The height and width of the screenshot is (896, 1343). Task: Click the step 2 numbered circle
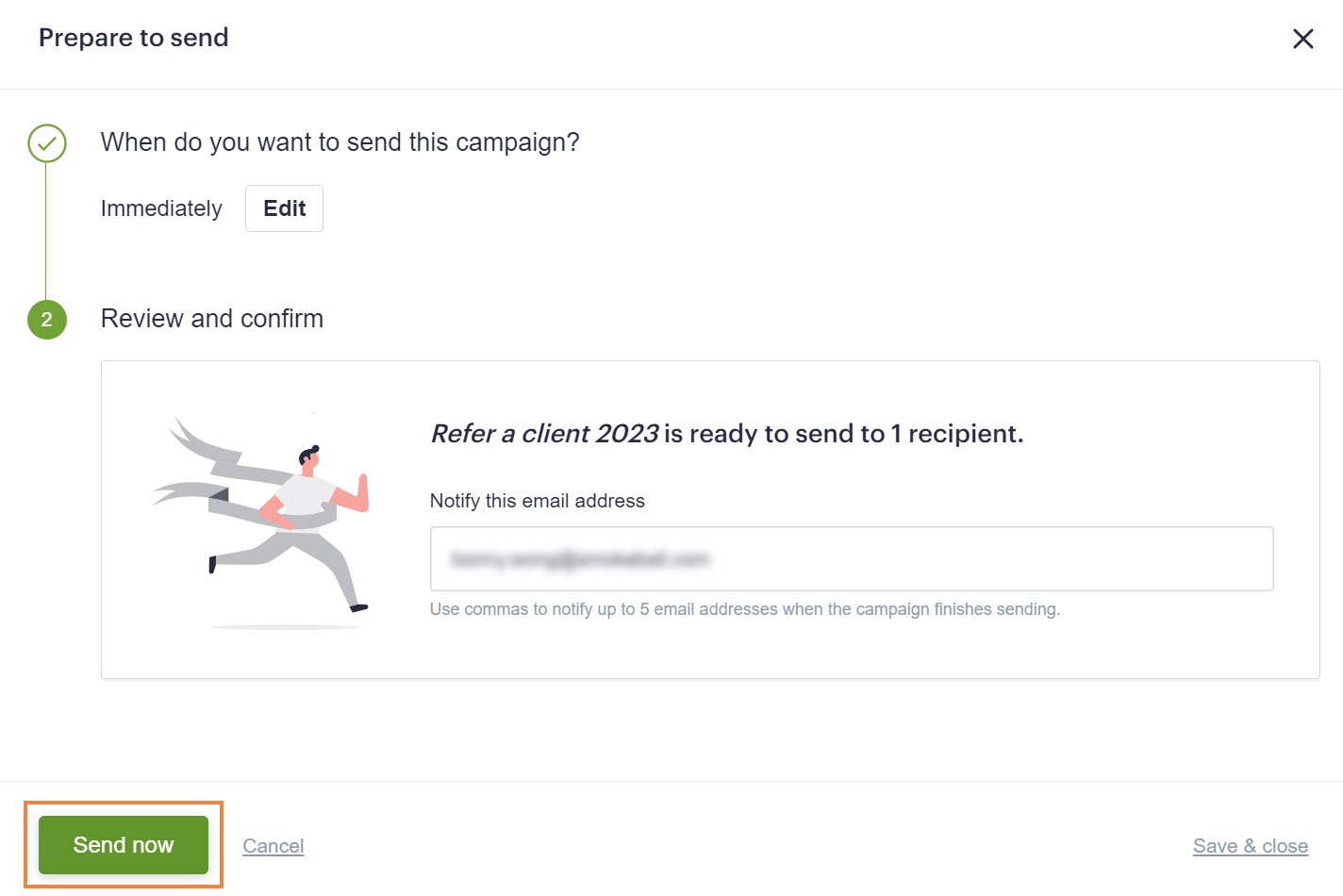(x=47, y=320)
